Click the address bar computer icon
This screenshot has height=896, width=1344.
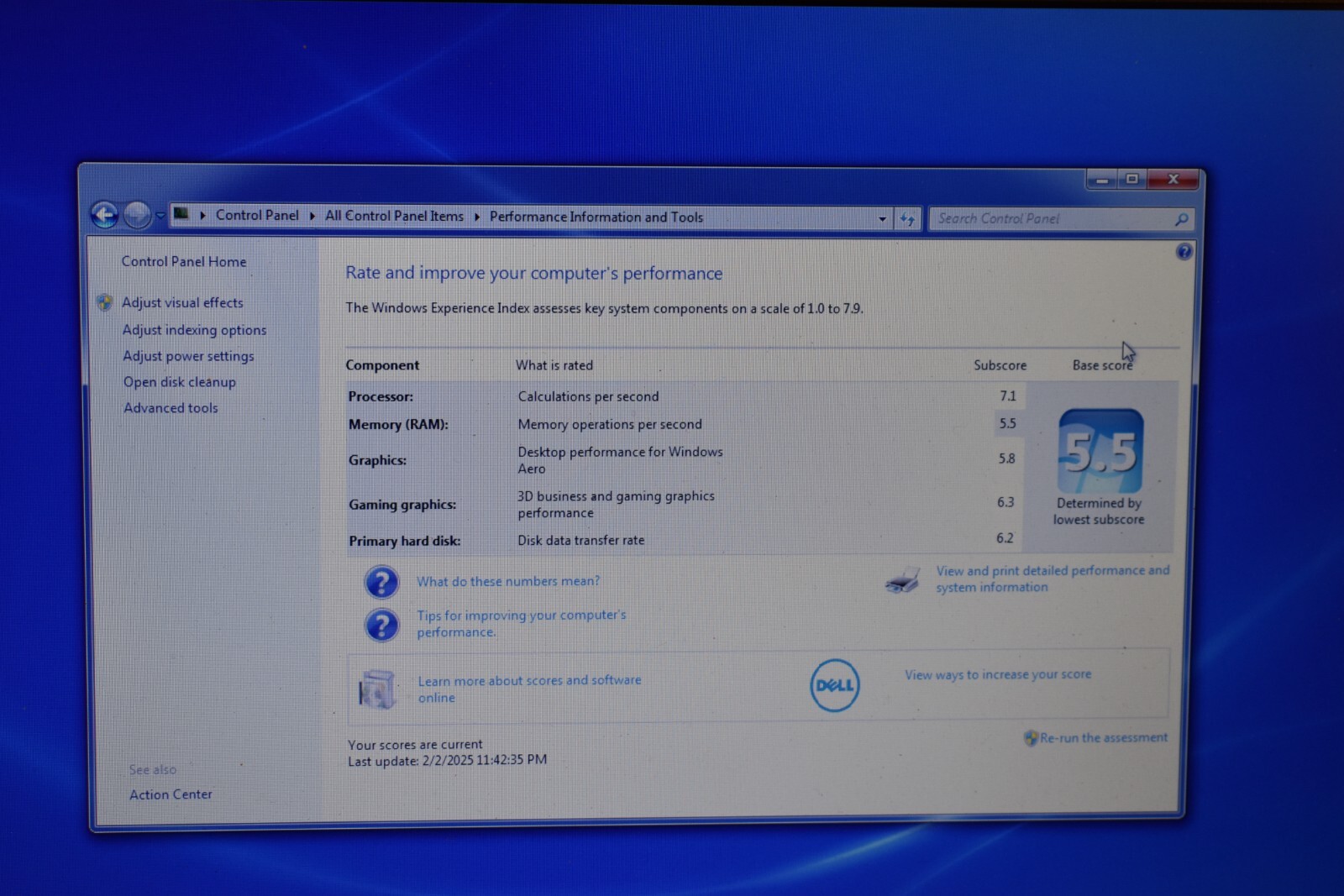tap(181, 214)
